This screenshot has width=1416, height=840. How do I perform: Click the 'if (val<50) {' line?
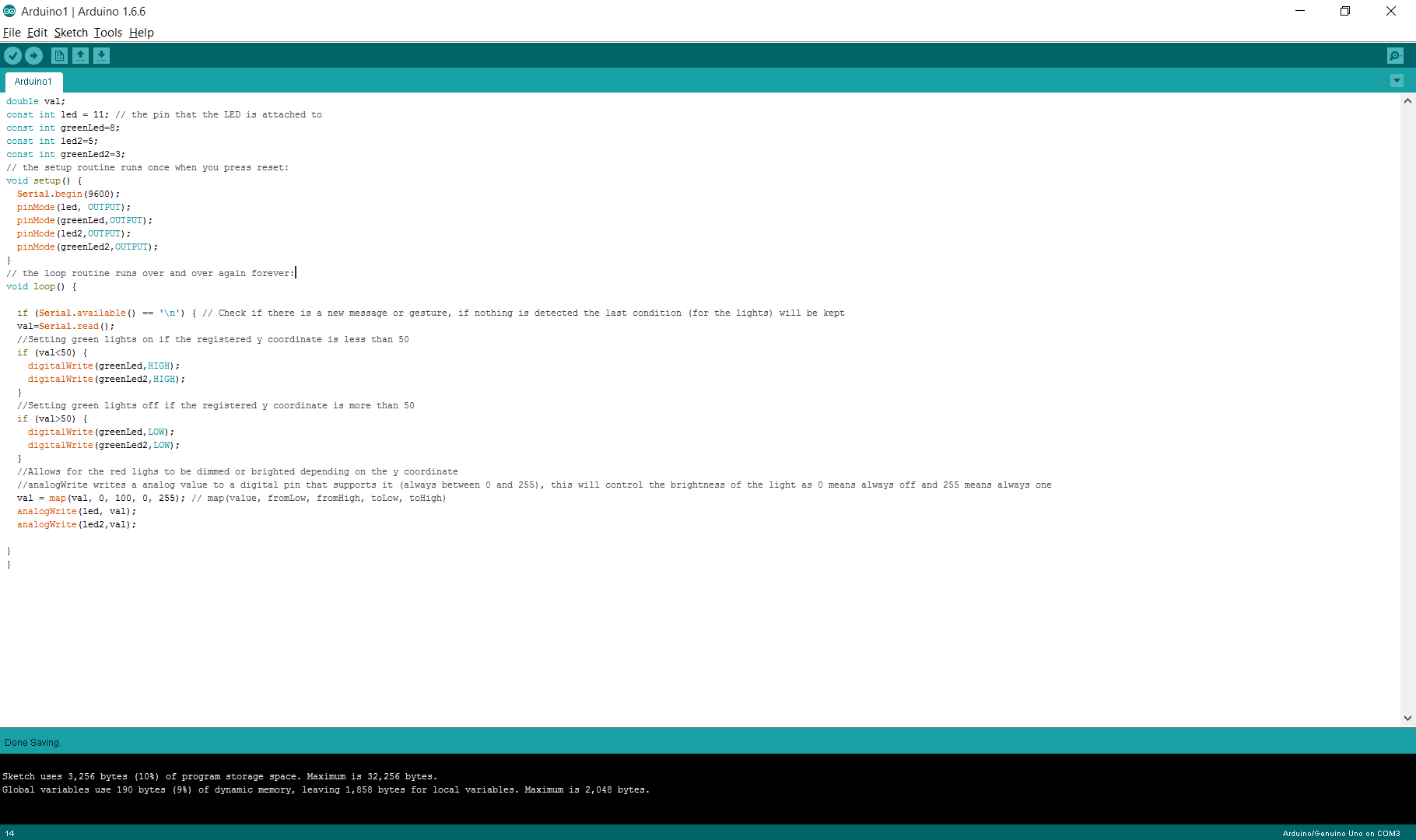click(53, 352)
